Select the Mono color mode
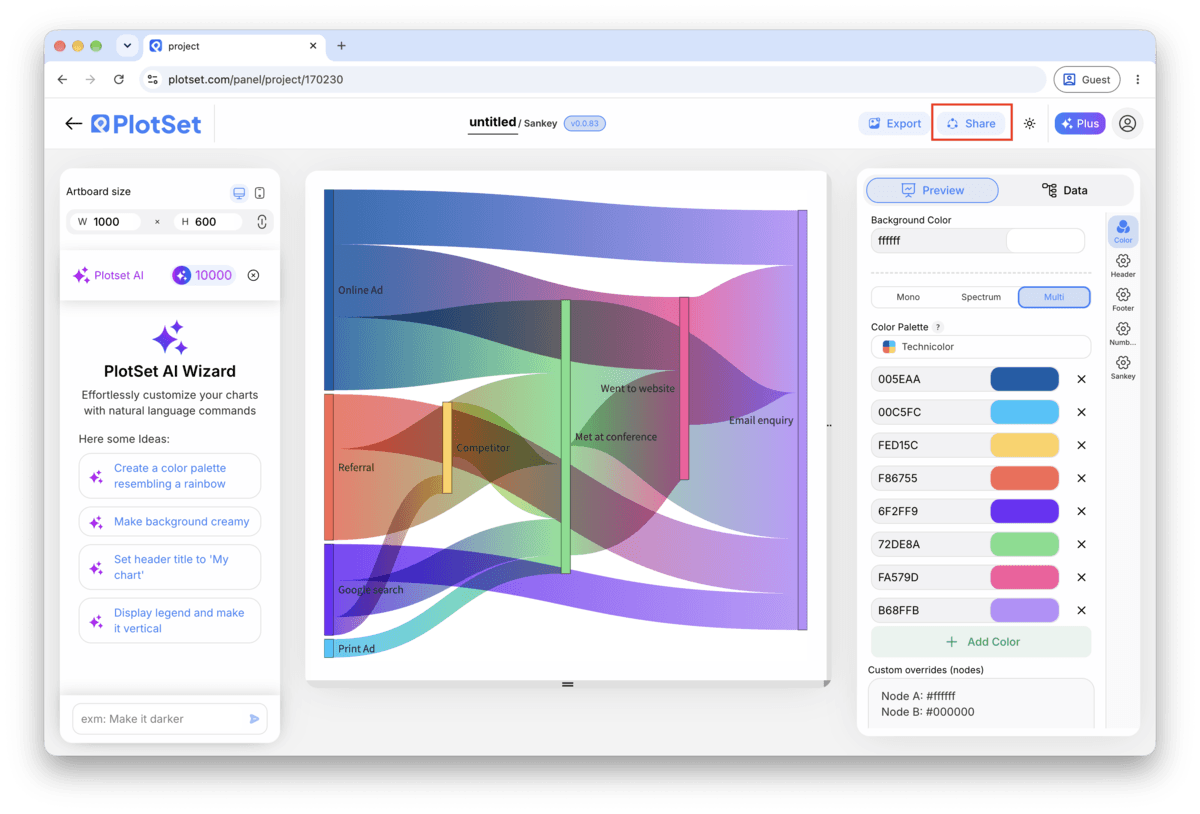Screen dimensions: 1200x814 [x=908, y=297]
